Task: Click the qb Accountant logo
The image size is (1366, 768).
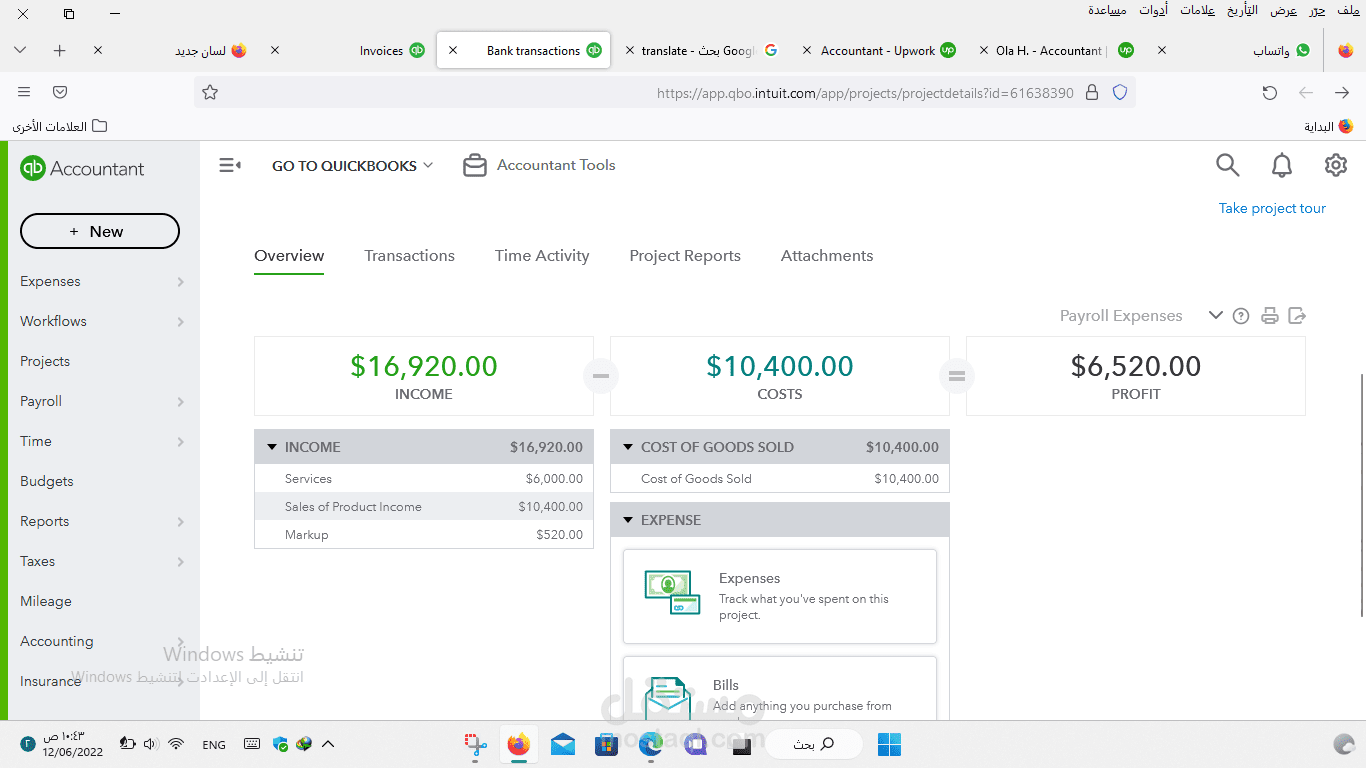Action: click(83, 168)
